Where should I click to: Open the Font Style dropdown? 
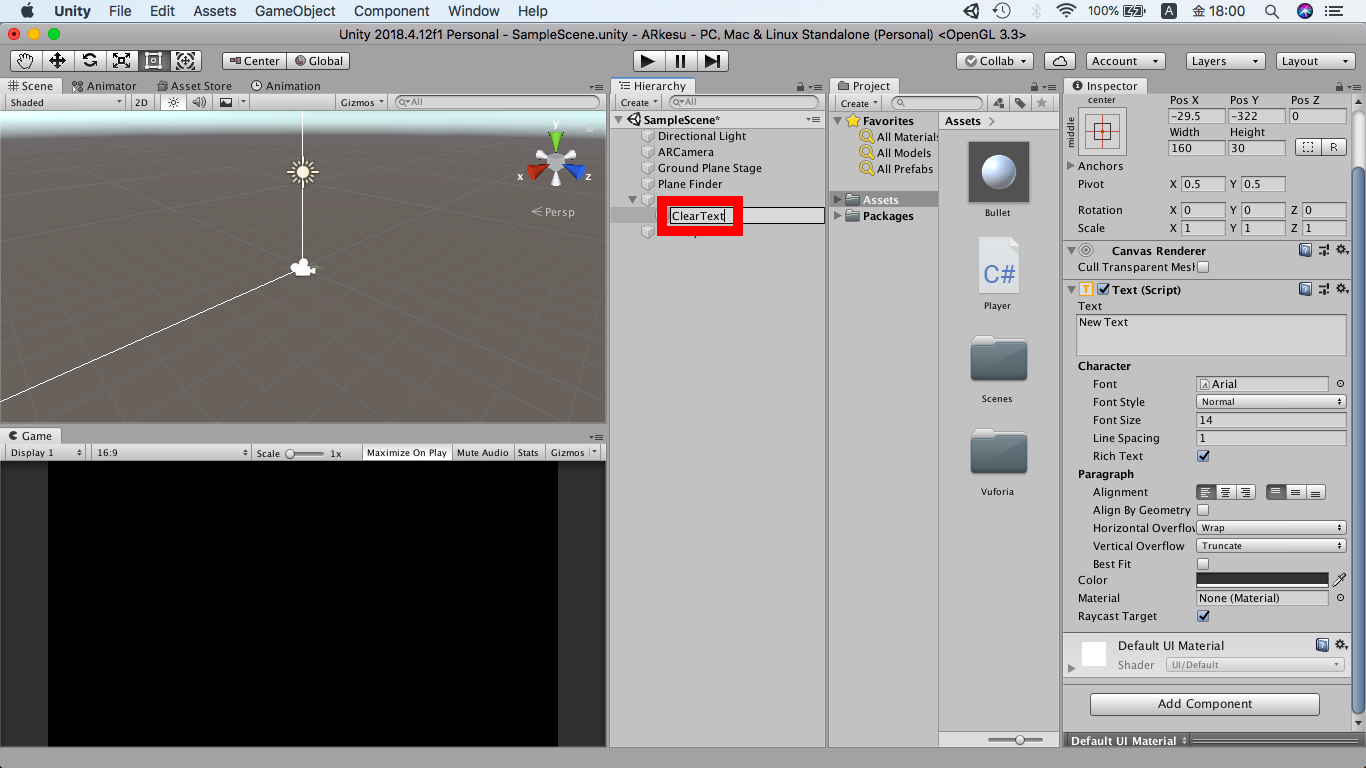(x=1271, y=402)
